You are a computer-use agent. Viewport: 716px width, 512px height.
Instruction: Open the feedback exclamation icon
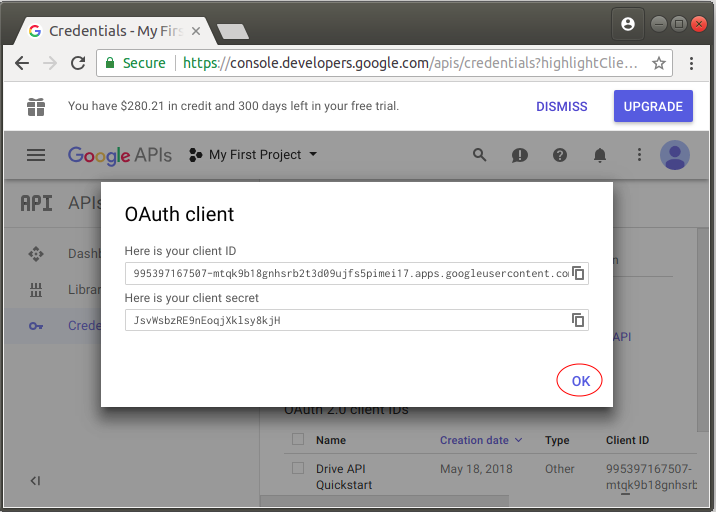tap(520, 155)
